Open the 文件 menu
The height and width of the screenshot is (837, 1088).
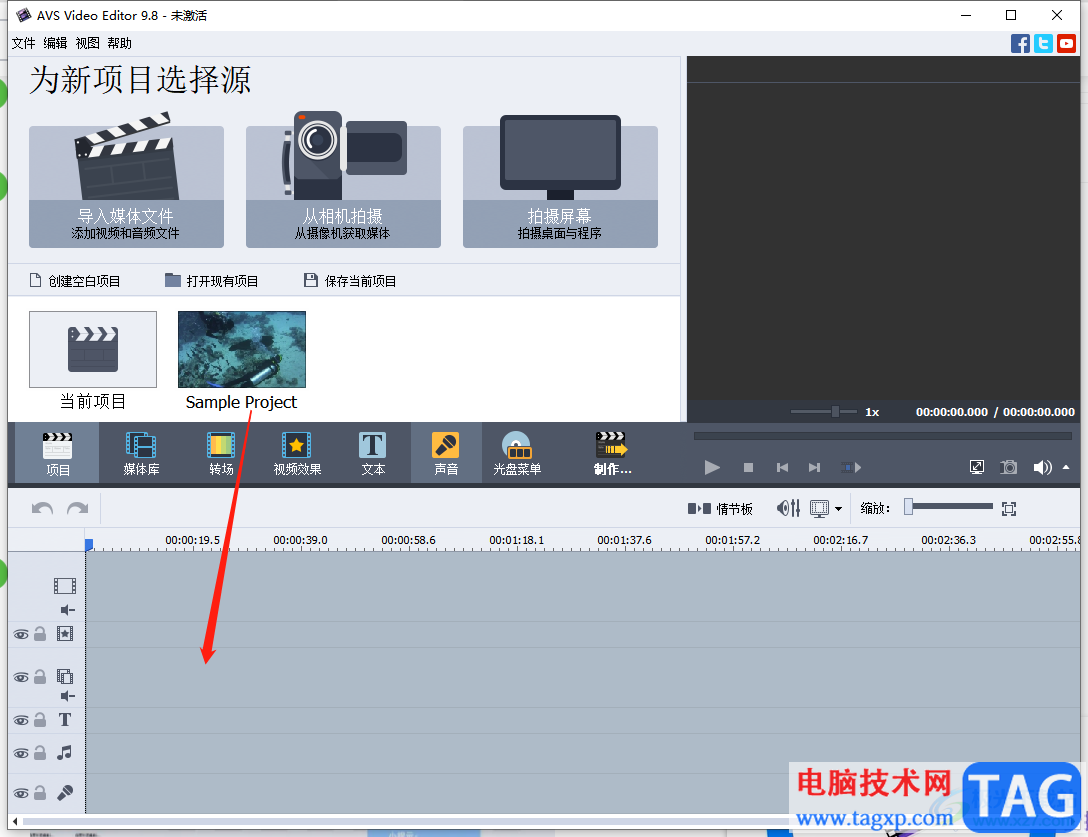tap(24, 43)
